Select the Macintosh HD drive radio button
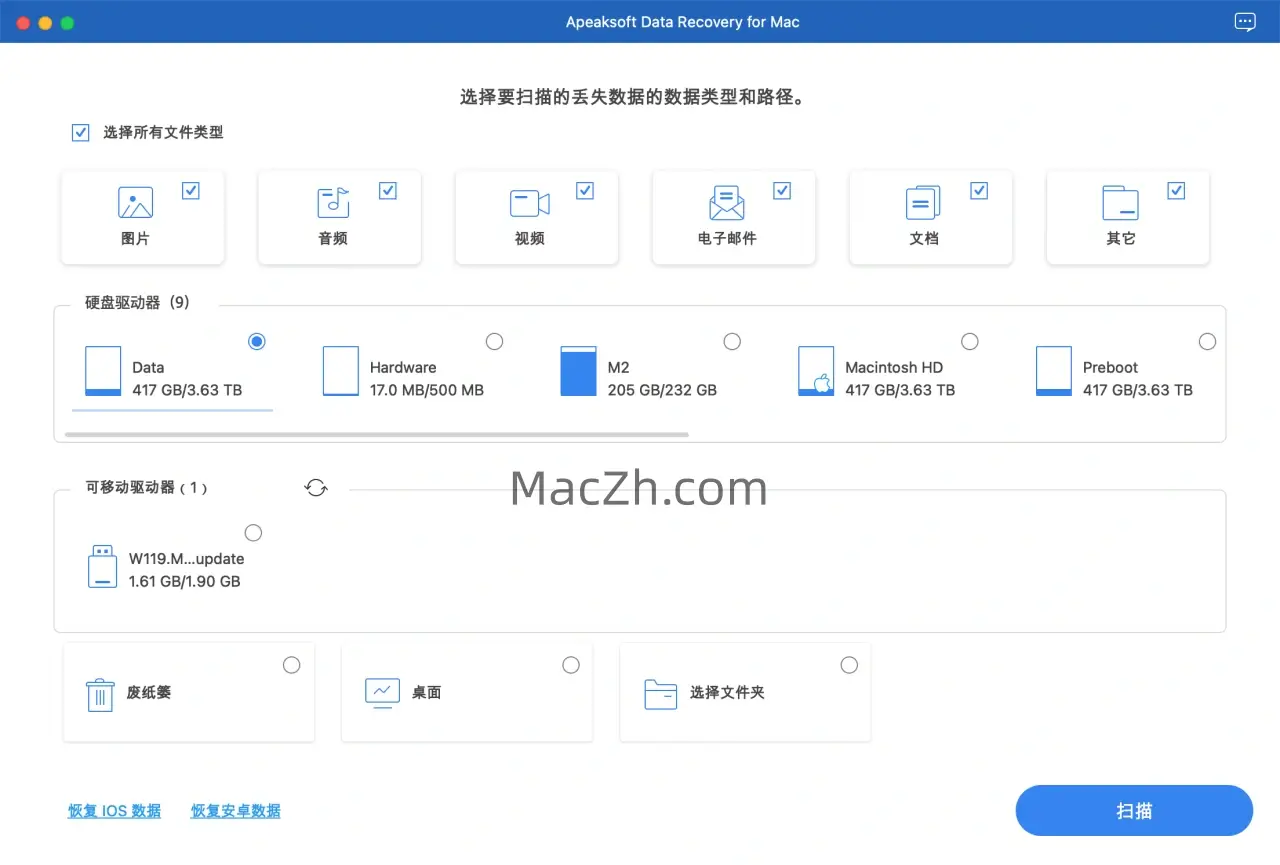Image resolution: width=1280 pixels, height=865 pixels. pyautogui.click(x=969, y=342)
